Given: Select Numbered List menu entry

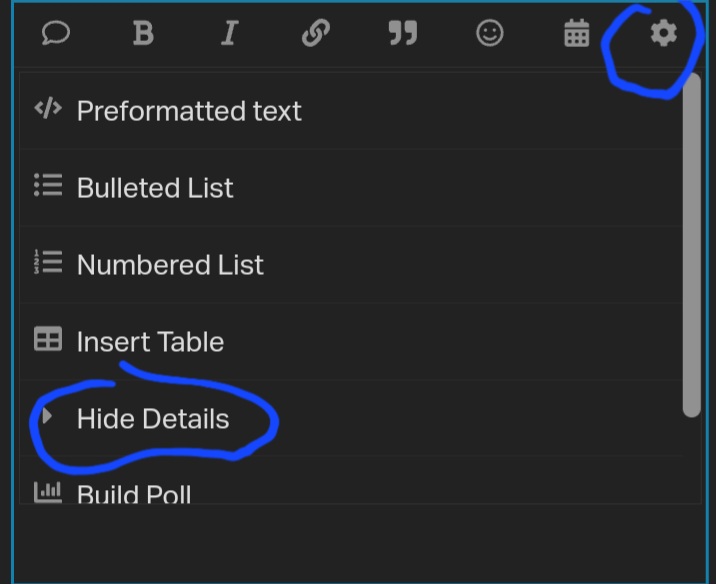Looking at the screenshot, I should point(170,265).
